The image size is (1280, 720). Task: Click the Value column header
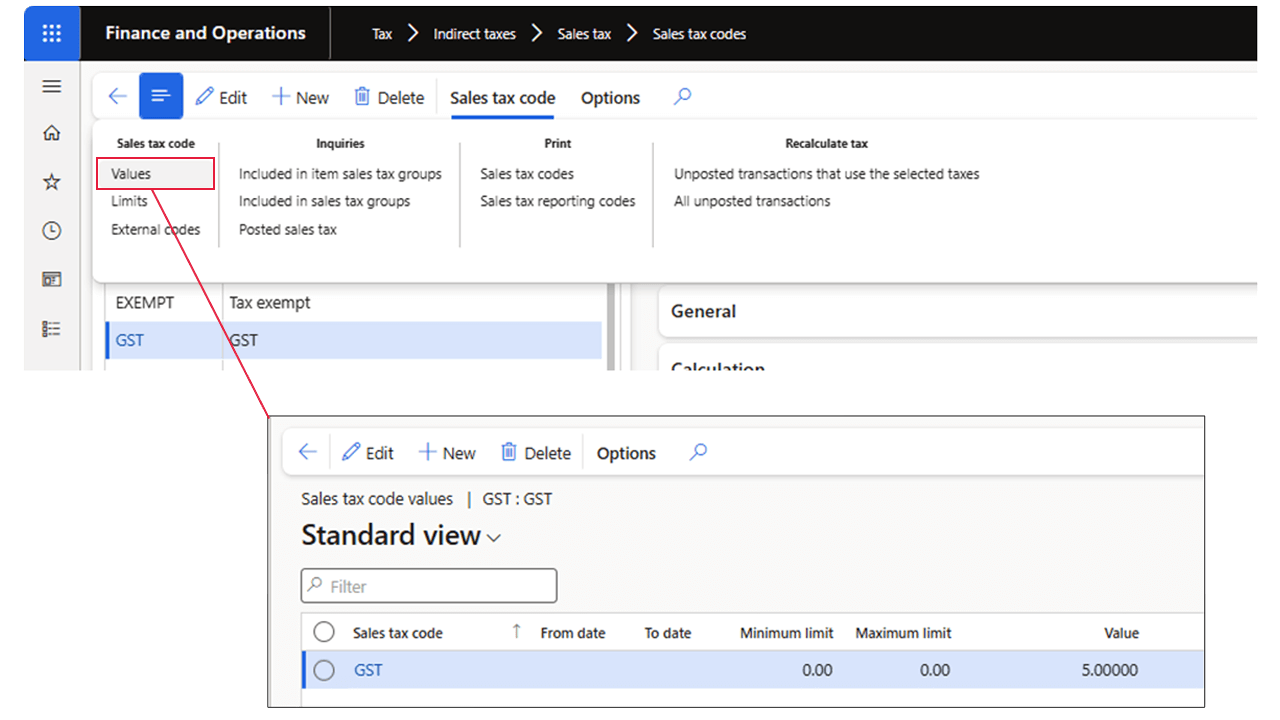click(x=1122, y=633)
